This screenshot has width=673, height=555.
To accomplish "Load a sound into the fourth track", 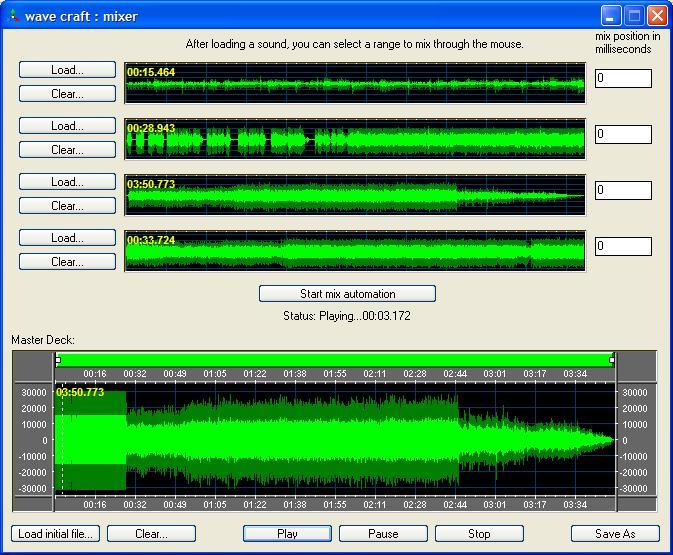I will 66,238.
